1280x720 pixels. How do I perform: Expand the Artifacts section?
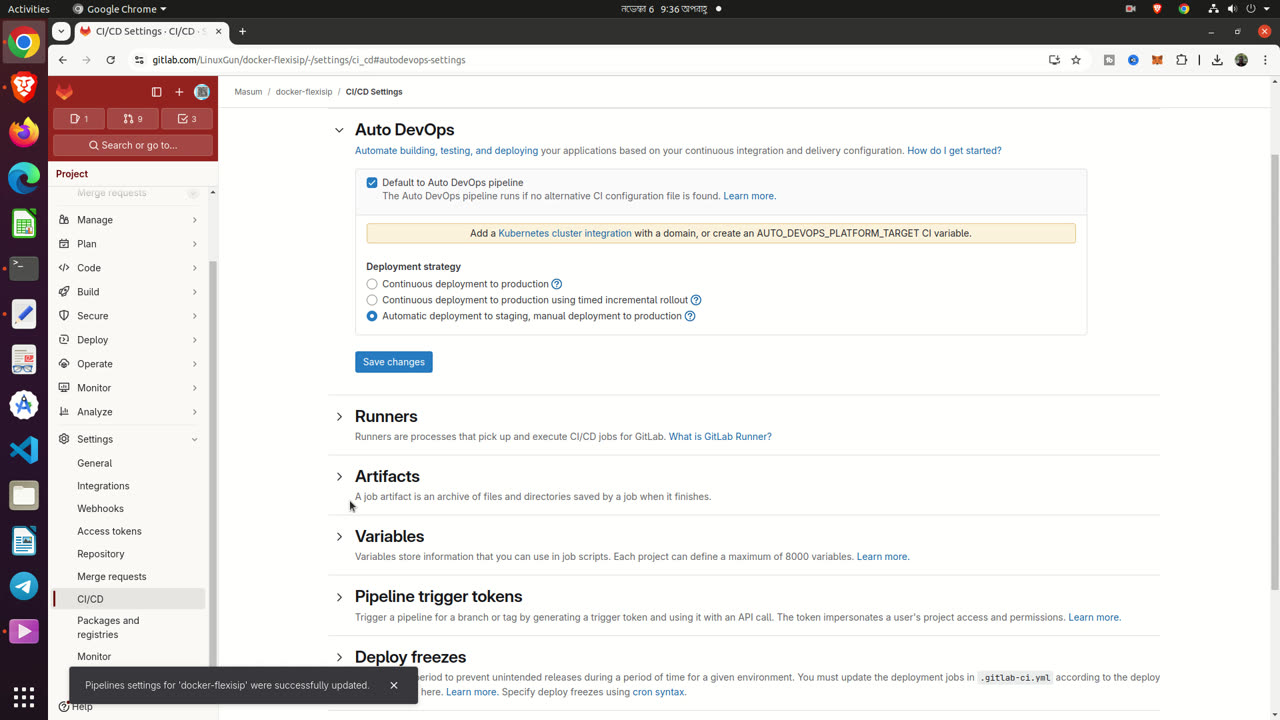coord(339,477)
